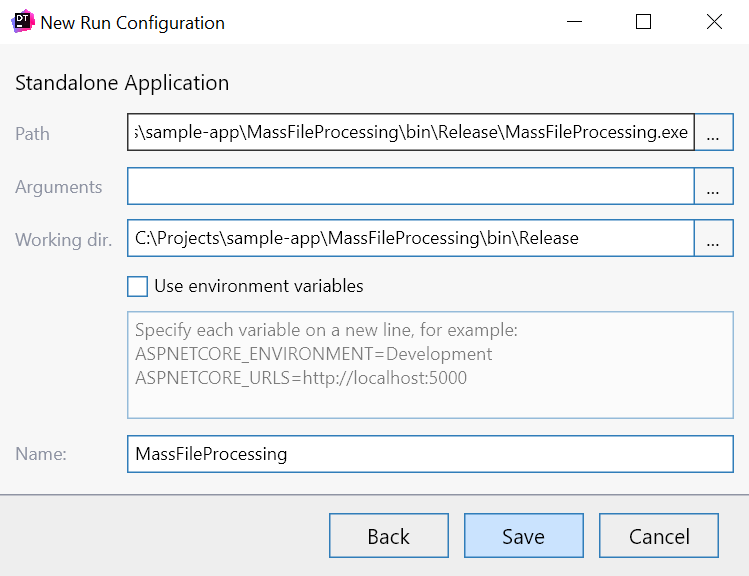Click the Standalone Application heading
Viewport: 749px width, 576px height.
point(122,83)
